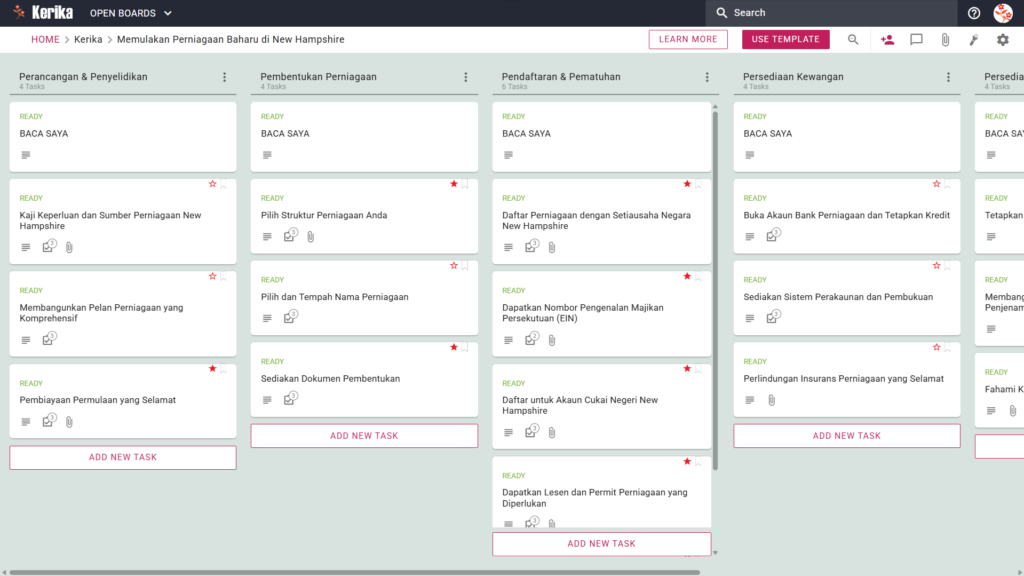
Task: Open Pendaftaran & Pematuhan column menu
Action: coord(707,77)
